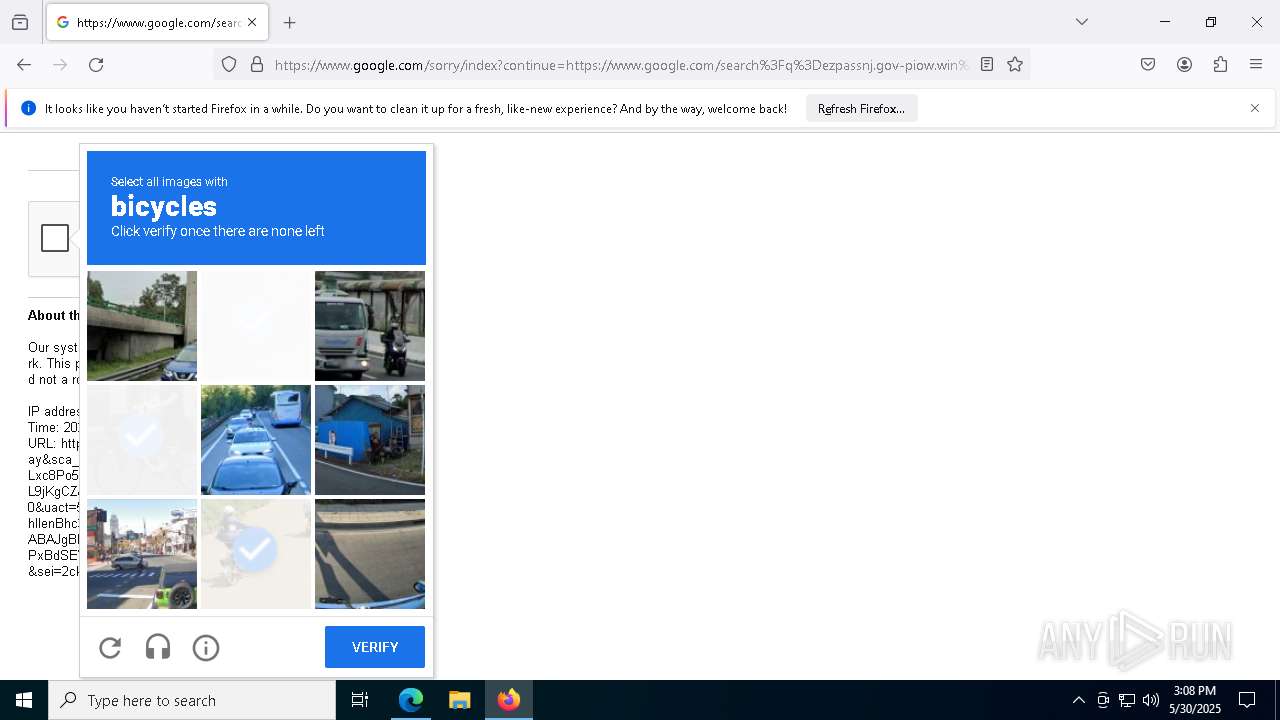Open the recent browsing Firefox View icon
Image resolution: width=1280 pixels, height=720 pixels.
(20, 22)
